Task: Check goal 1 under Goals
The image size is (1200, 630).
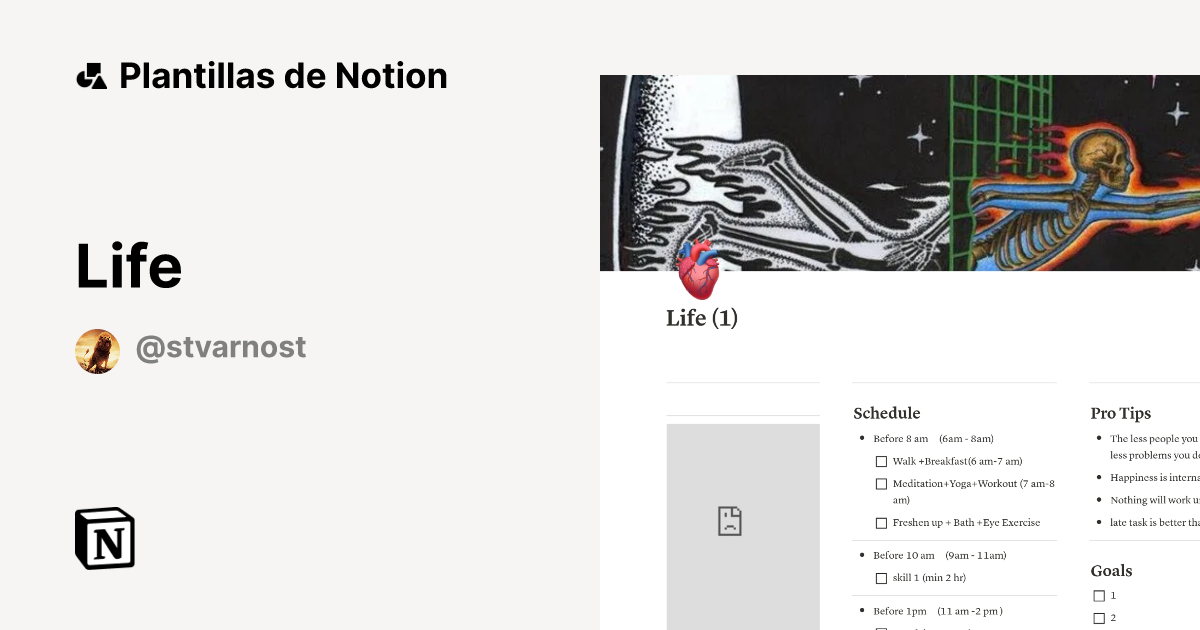Action: 1100,595
